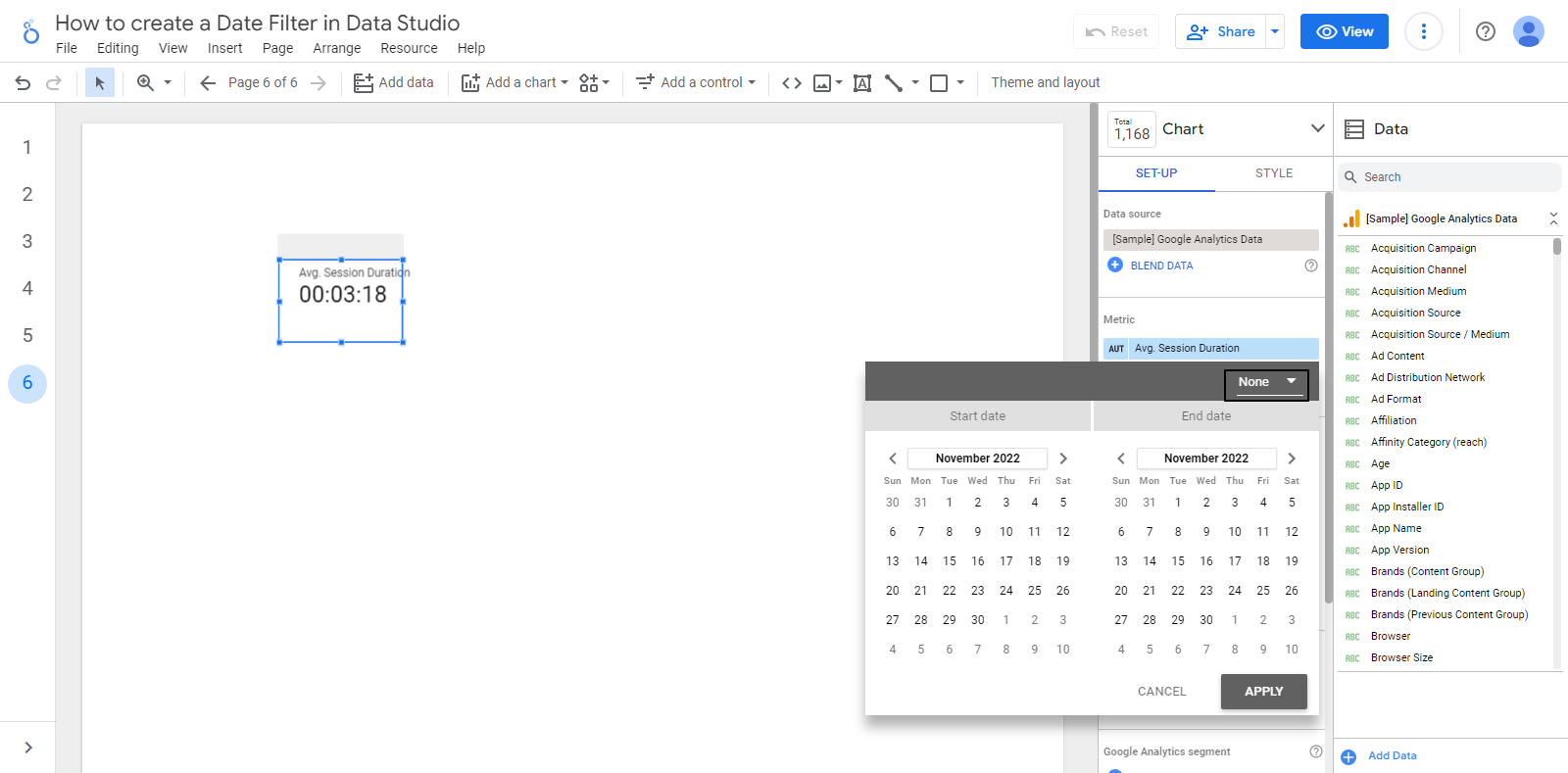Viewport: 1568px width, 773px height.
Task: Select page 3 in page list
Action: point(27,241)
